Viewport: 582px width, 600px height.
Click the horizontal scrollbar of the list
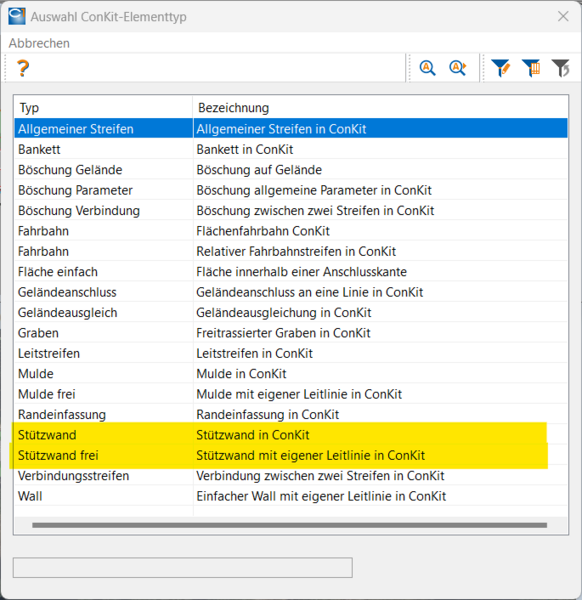pos(290,525)
